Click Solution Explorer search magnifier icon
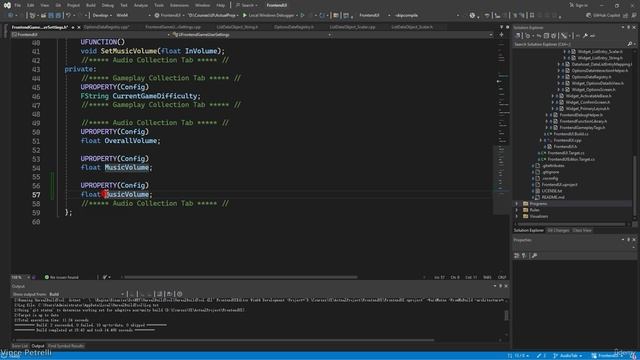Screen dimensions: 640x360 tap(629, 44)
